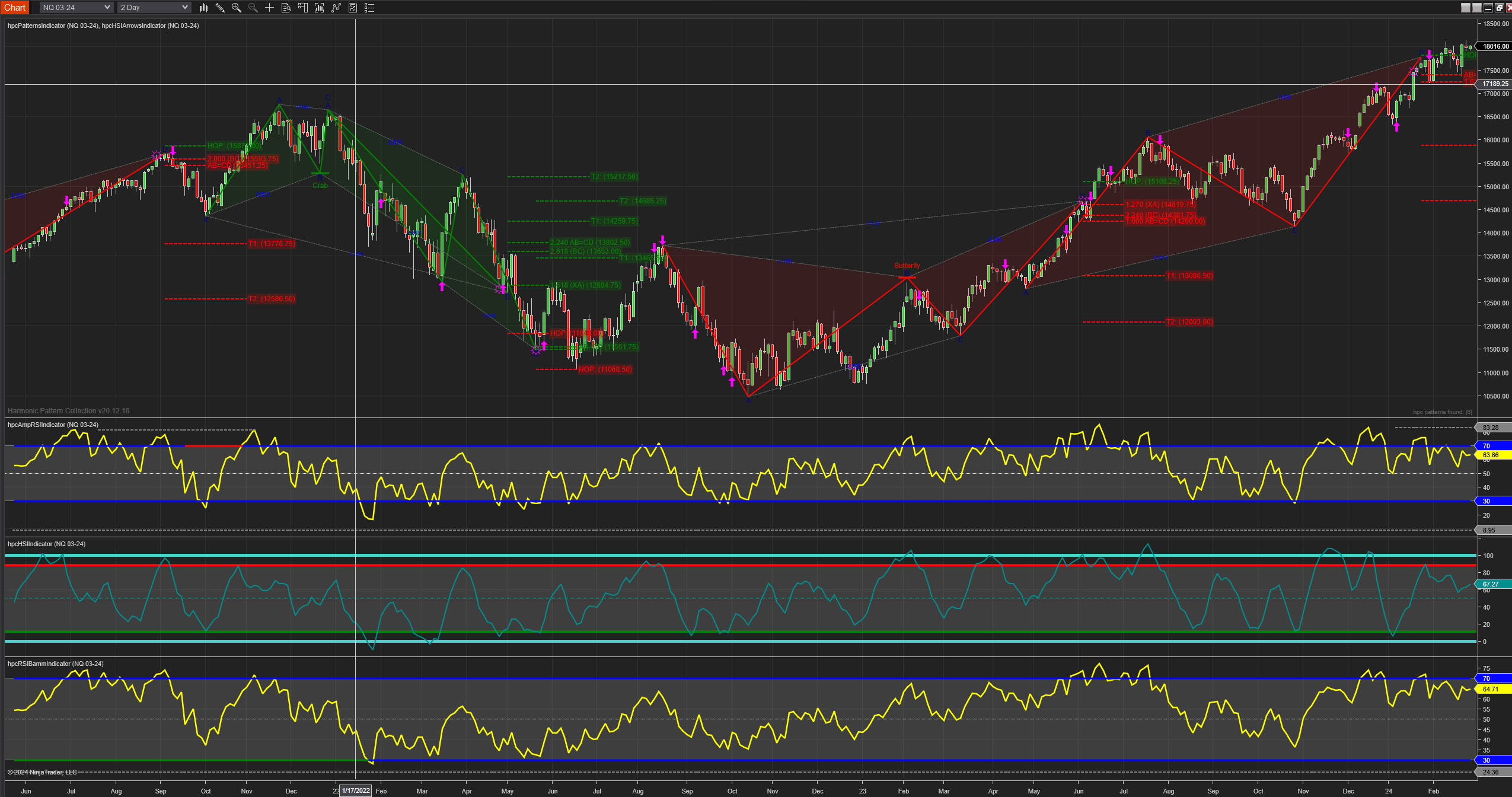
Task: Select the Drawing Tools pencil icon
Action: [220, 8]
